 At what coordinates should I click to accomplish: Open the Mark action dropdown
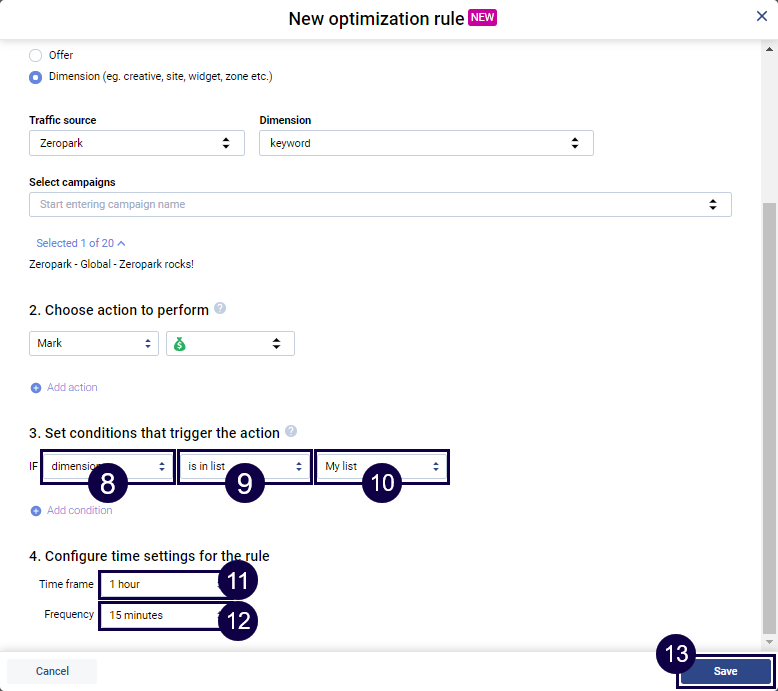point(93,343)
